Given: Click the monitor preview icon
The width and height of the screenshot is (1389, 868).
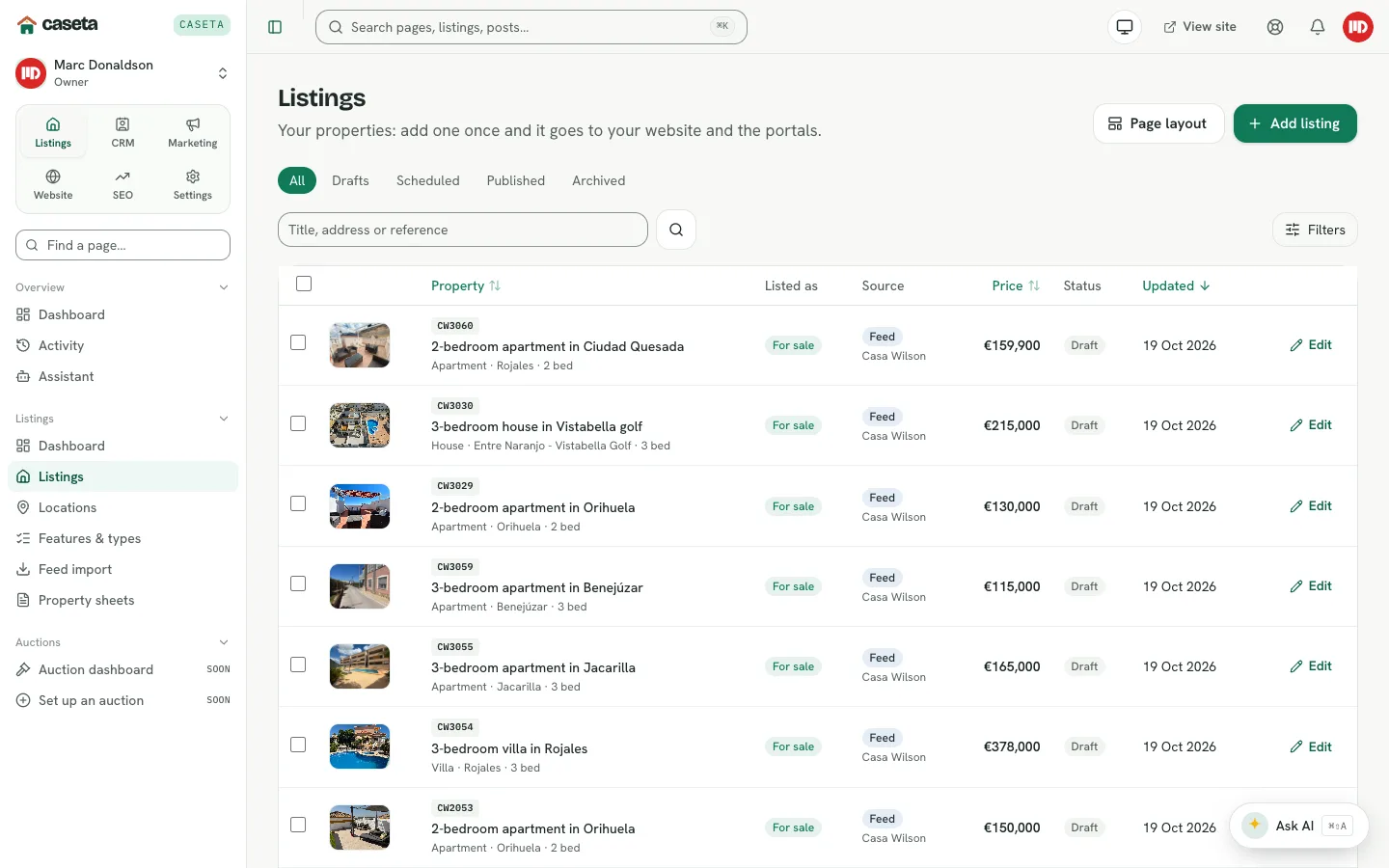Looking at the screenshot, I should coord(1125,27).
